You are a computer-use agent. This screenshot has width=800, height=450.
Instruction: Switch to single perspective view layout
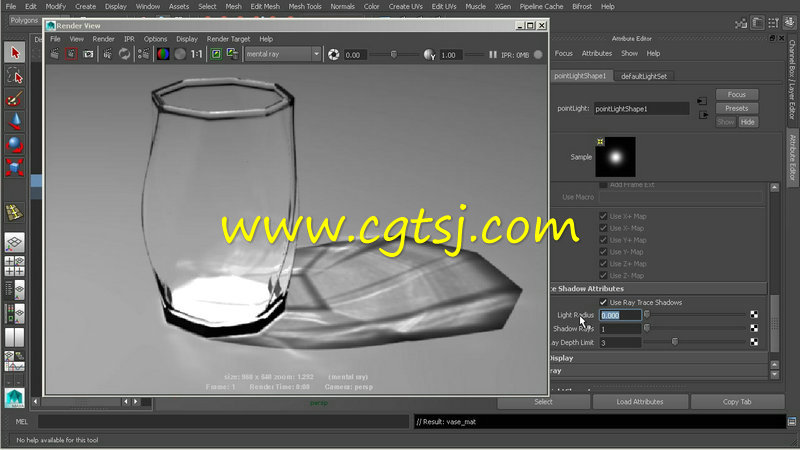click(15, 242)
